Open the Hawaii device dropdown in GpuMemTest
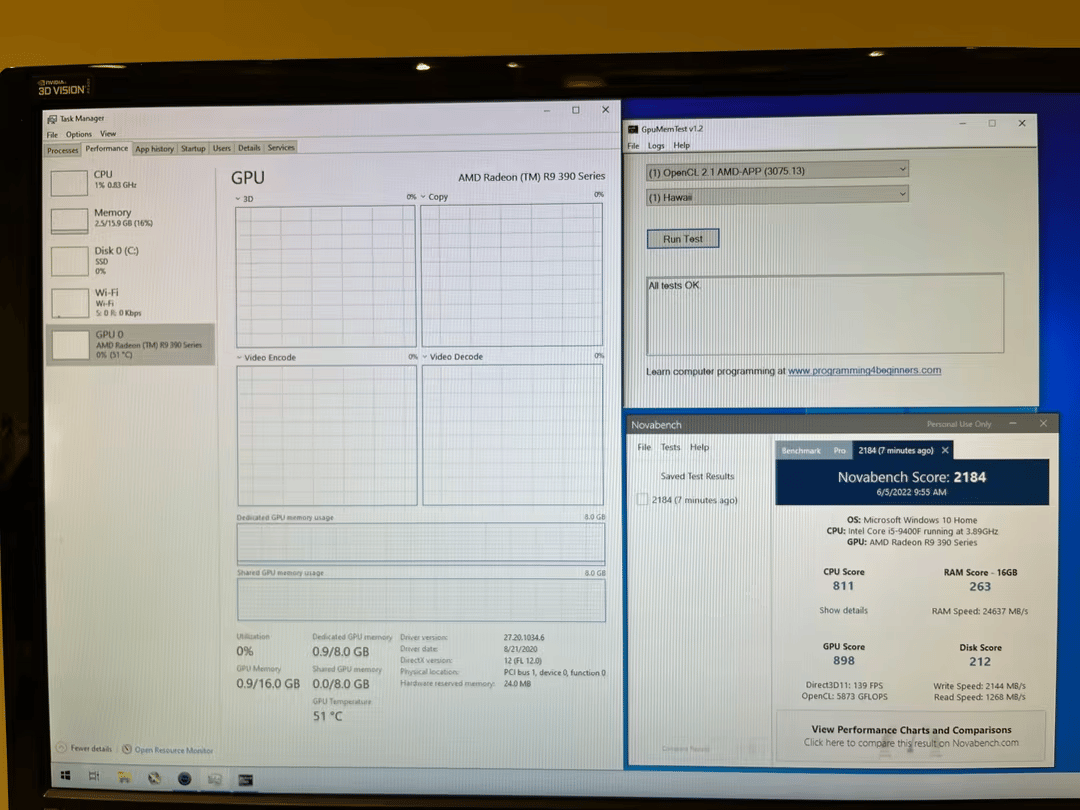 [x=777, y=196]
